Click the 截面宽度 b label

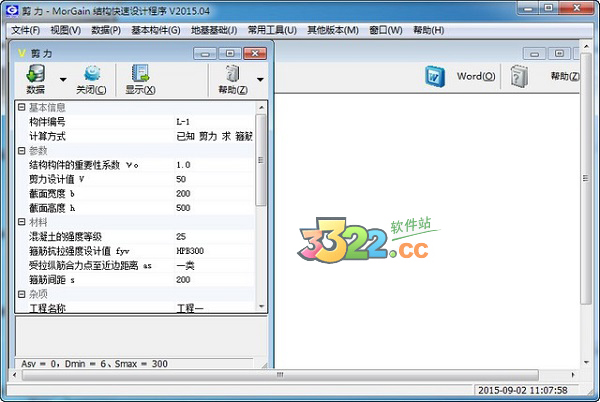click(x=52, y=194)
